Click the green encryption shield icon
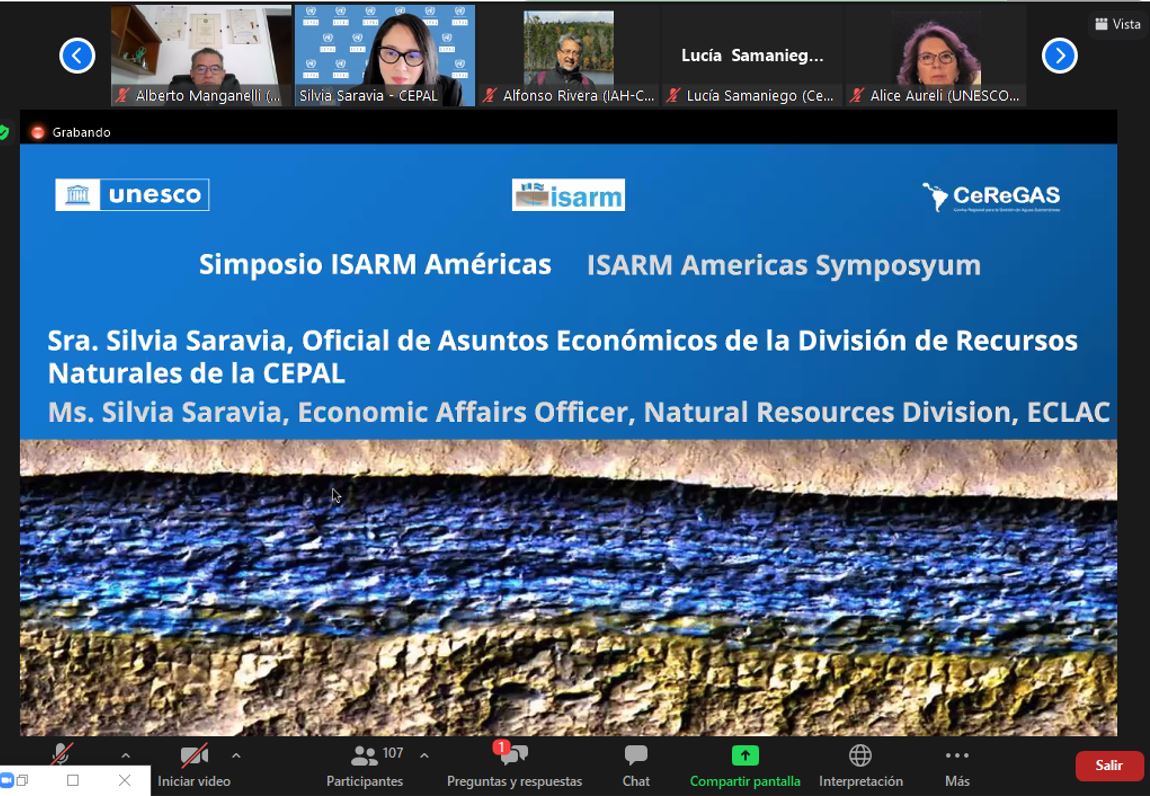 coord(4,132)
